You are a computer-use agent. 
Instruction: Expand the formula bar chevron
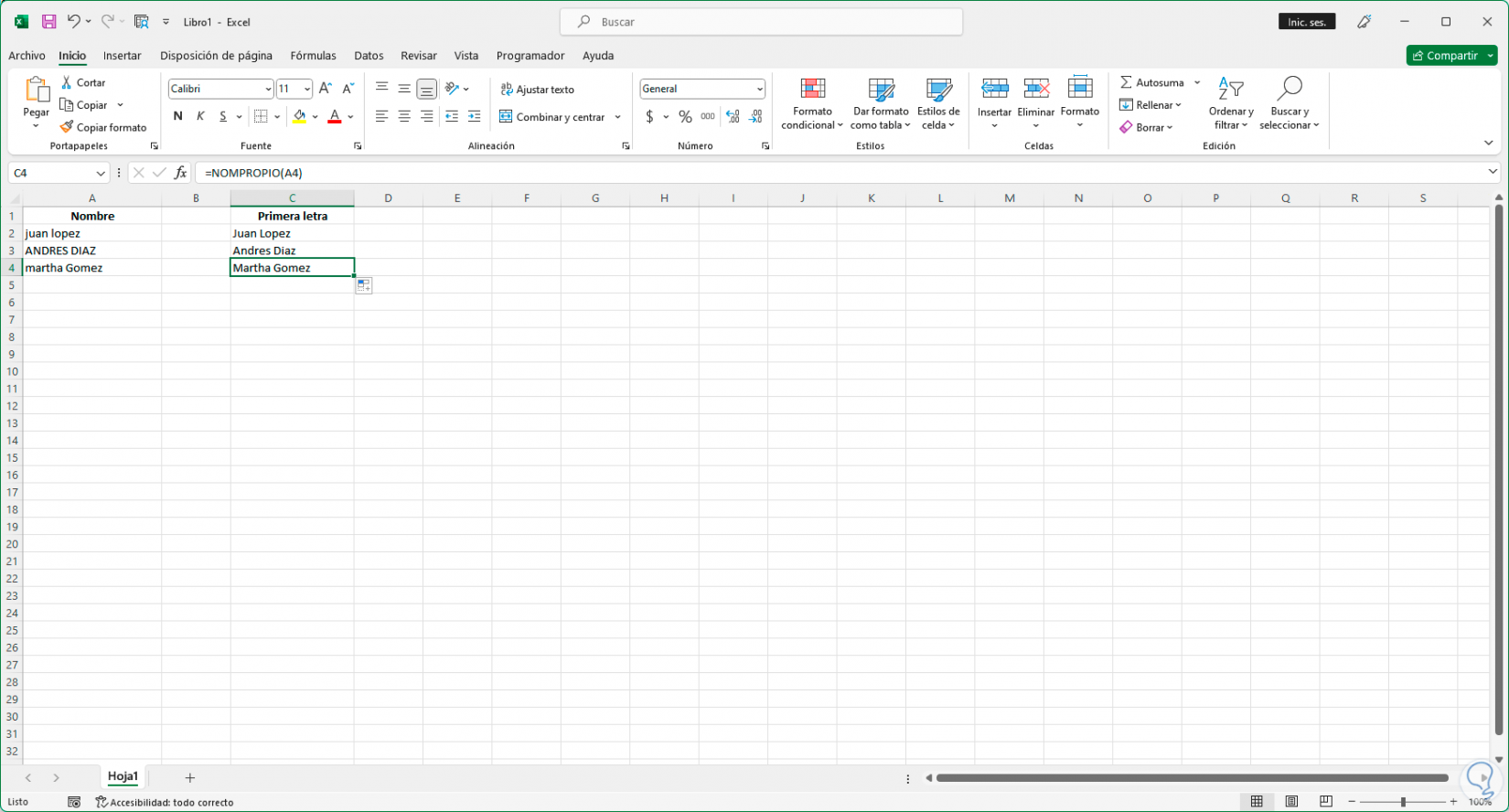click(x=1493, y=172)
